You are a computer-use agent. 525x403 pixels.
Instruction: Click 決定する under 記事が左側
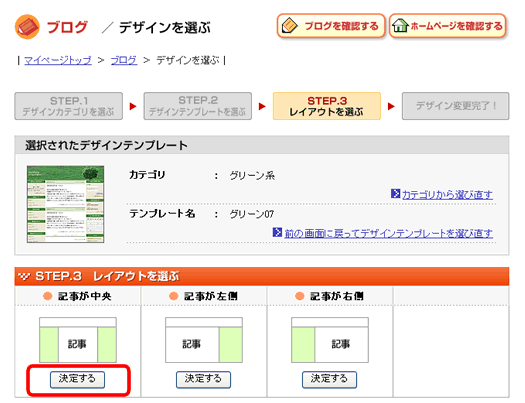(203, 380)
